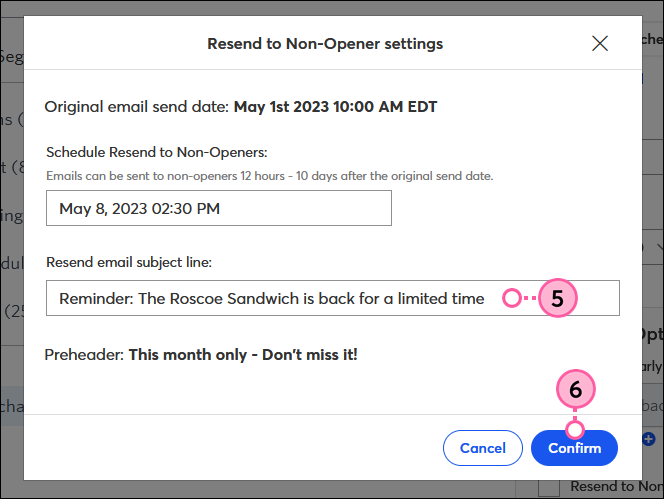Click the 12 hours - 10 days hint text
The image size is (664, 499).
tap(270, 176)
